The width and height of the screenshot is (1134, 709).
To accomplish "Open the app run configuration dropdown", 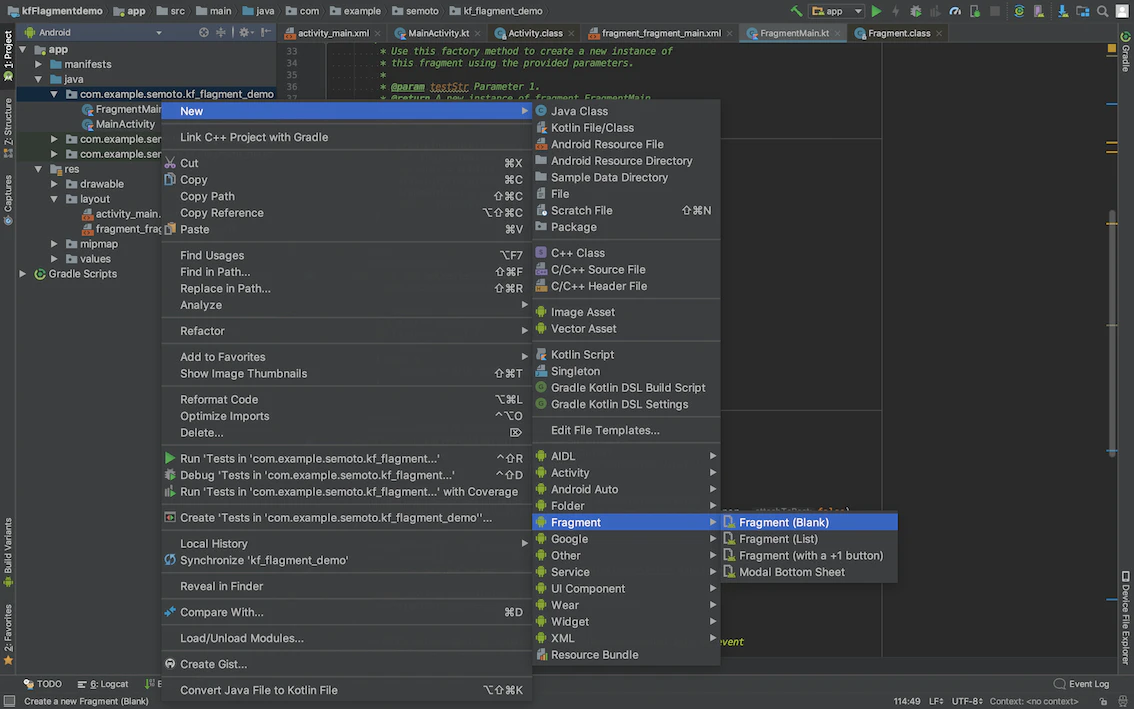I will 837,11.
